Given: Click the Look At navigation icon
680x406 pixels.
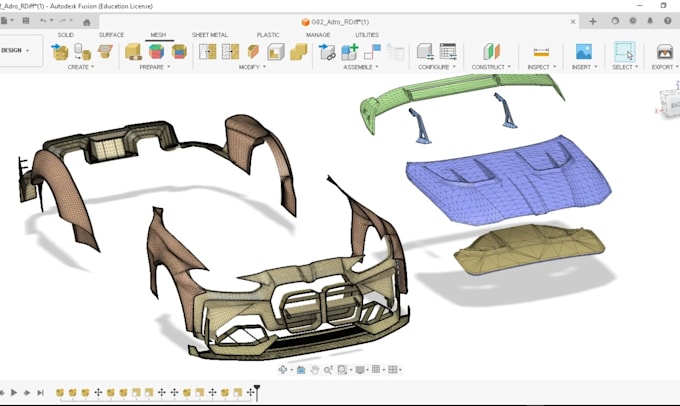Looking at the screenshot, I should (x=301, y=370).
